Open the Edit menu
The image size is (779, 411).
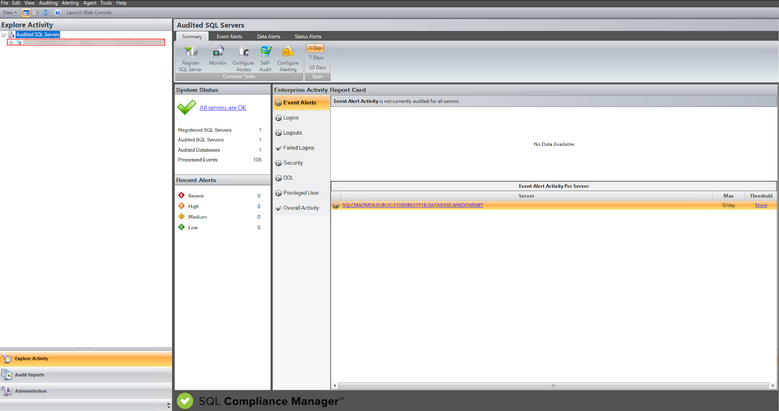[x=16, y=3]
